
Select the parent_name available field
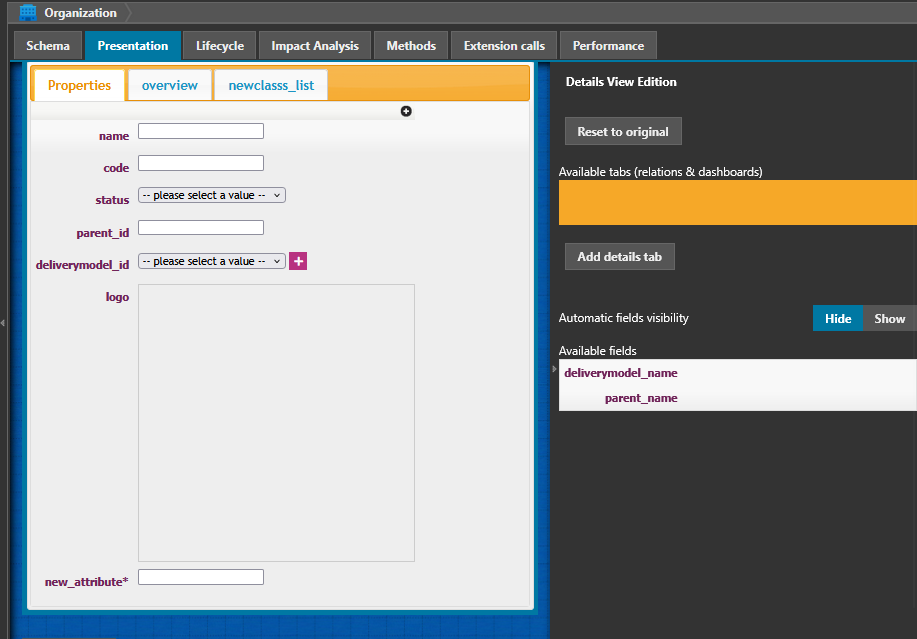coord(641,398)
